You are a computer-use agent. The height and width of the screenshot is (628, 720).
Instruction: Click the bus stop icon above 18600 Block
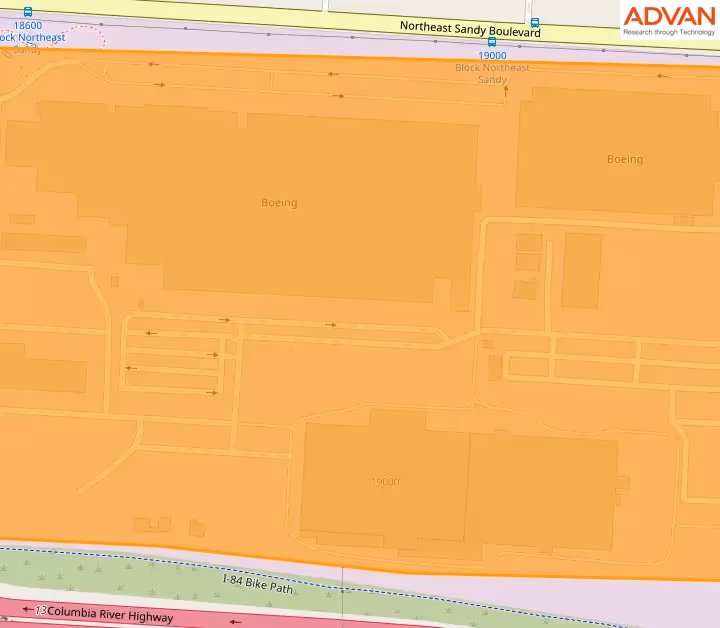[28, 11]
